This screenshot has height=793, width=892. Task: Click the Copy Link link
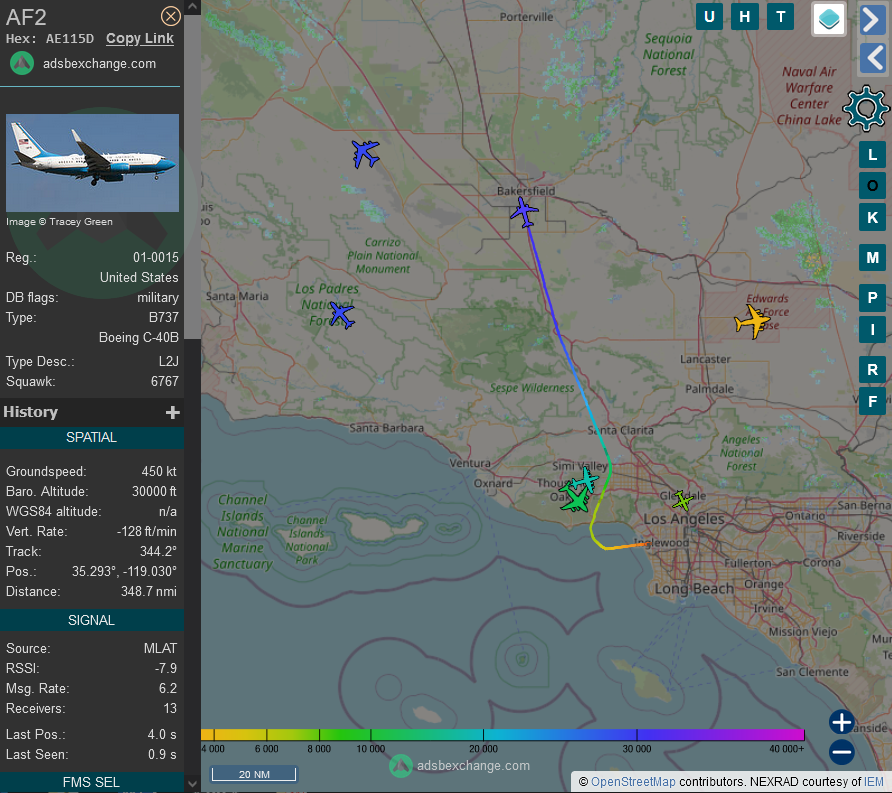pyautogui.click(x=140, y=39)
